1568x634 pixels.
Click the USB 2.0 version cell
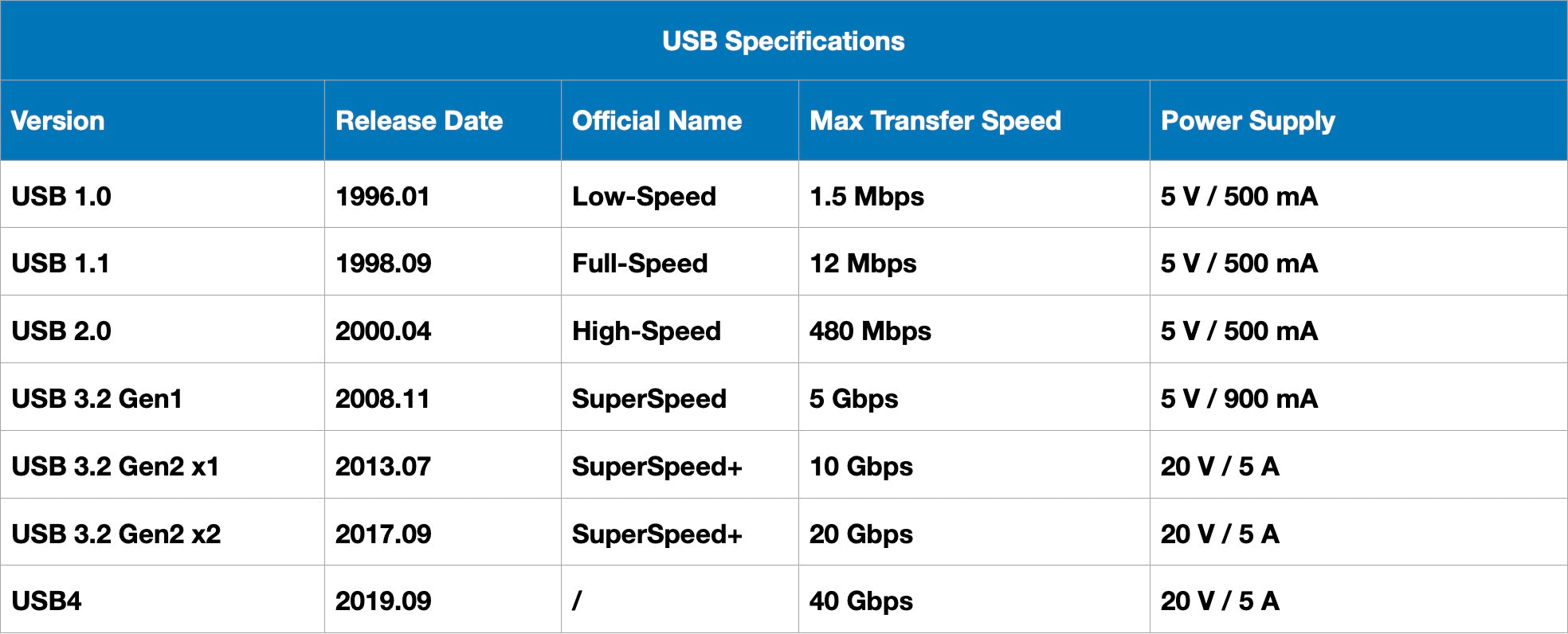tap(61, 331)
